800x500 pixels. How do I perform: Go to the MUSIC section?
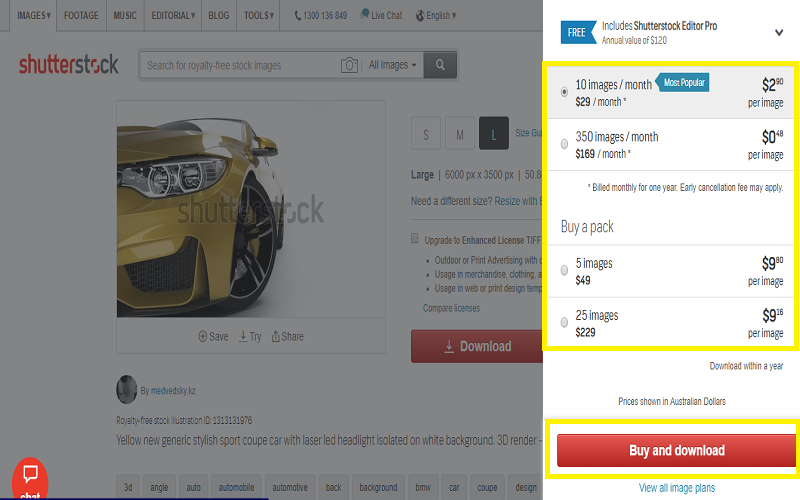tap(125, 15)
